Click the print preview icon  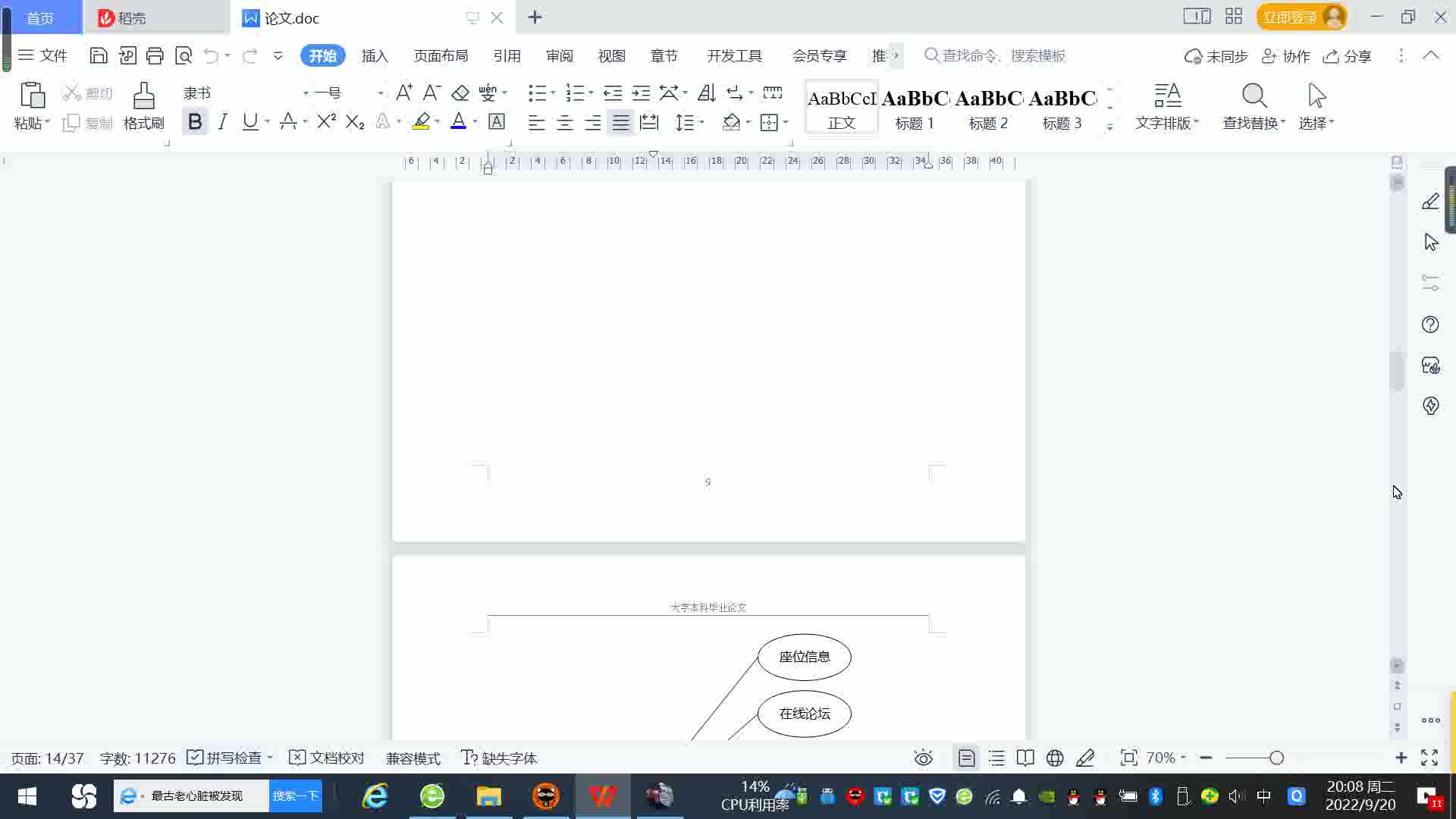coord(184,55)
